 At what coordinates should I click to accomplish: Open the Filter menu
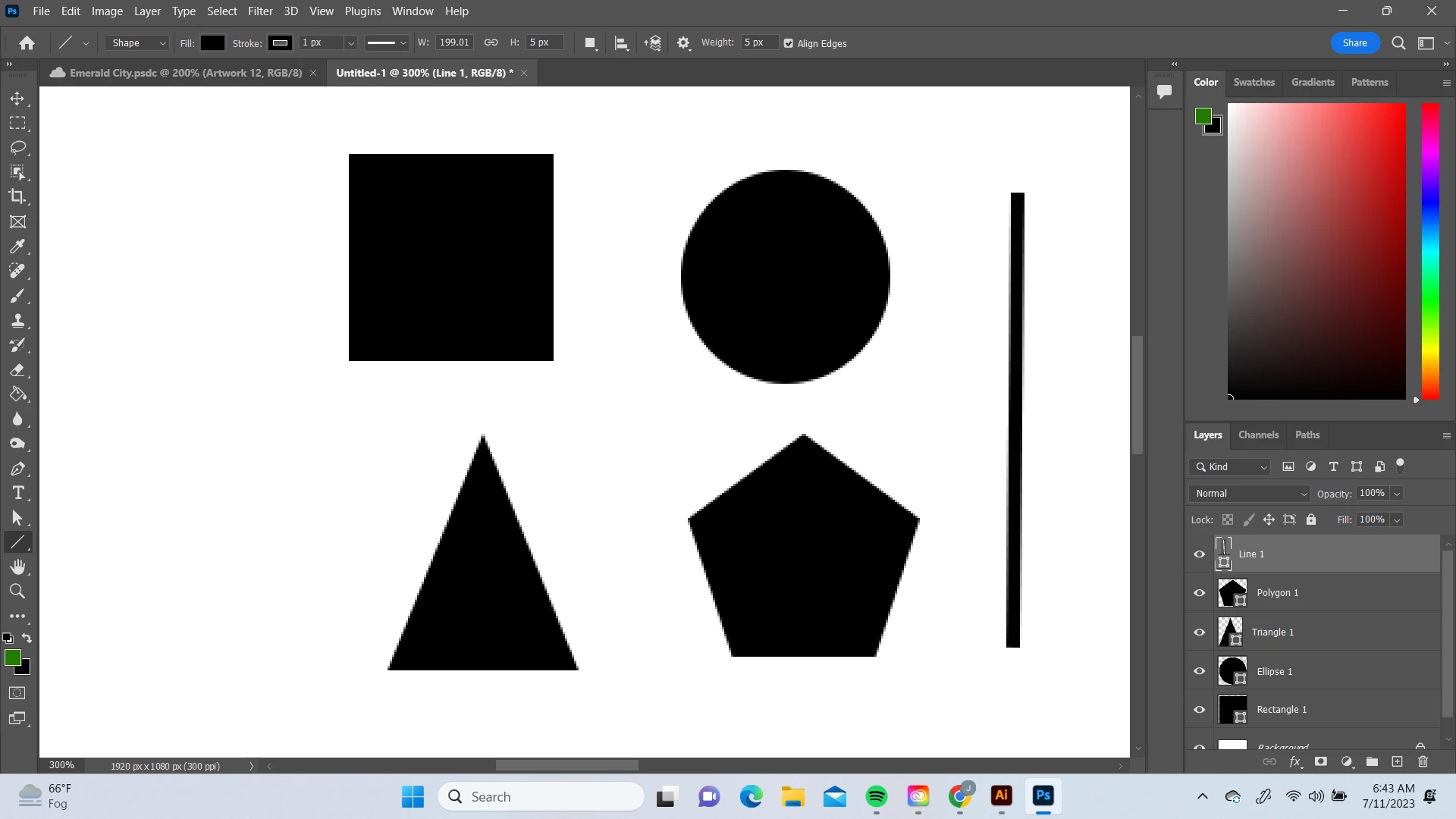point(260,11)
